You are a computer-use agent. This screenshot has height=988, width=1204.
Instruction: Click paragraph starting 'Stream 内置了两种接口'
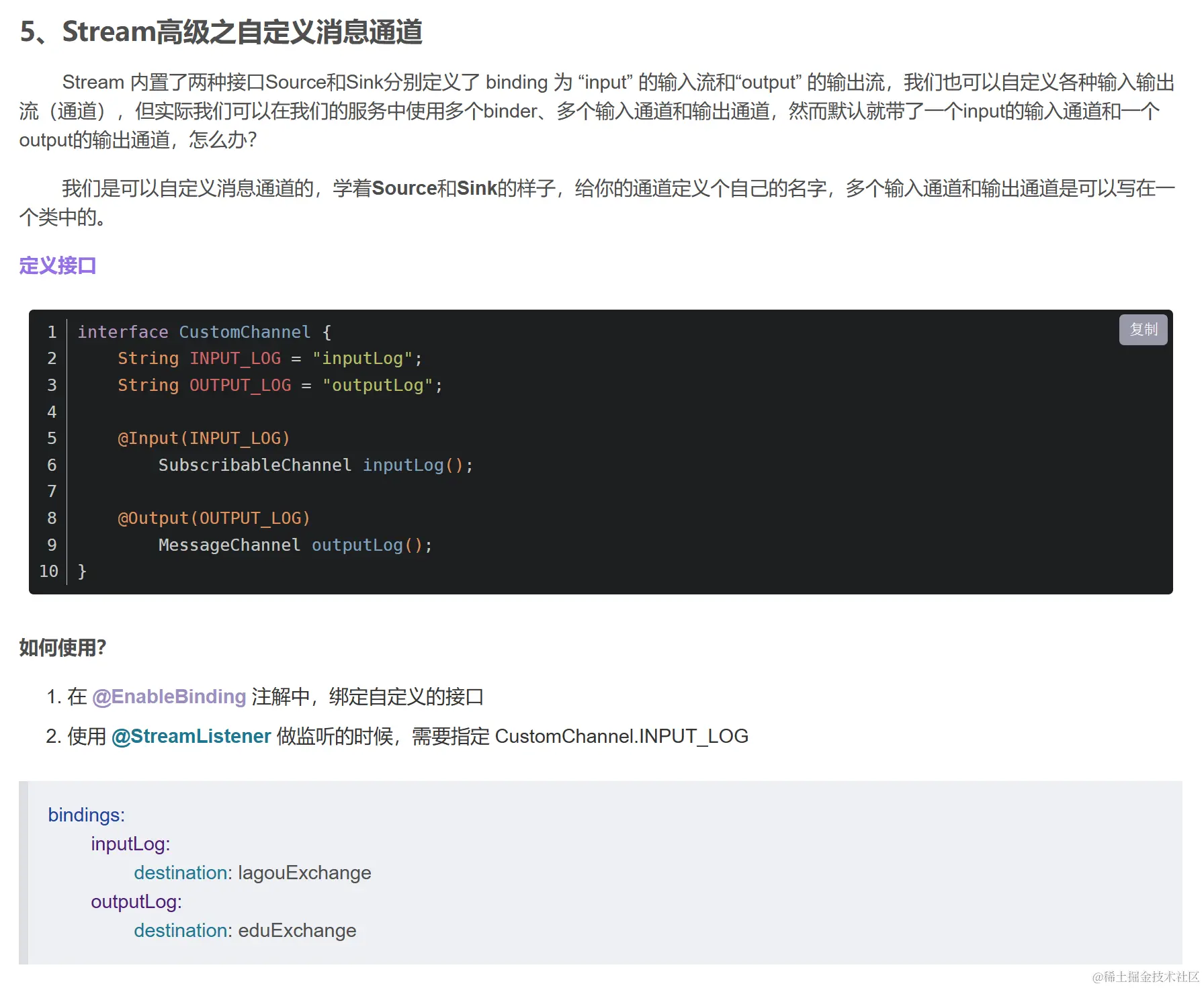(x=597, y=111)
